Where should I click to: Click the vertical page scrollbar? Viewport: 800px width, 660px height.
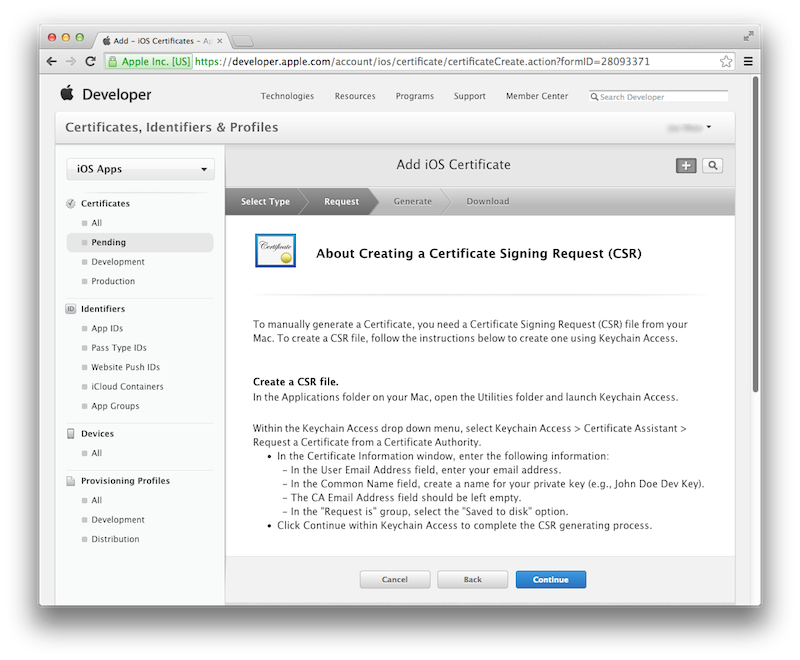coord(756,234)
